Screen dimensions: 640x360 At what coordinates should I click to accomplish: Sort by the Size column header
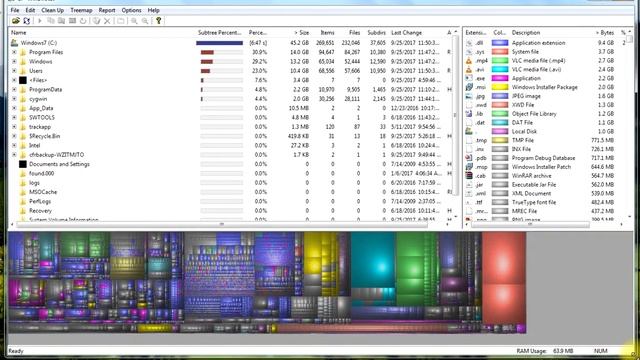point(301,33)
